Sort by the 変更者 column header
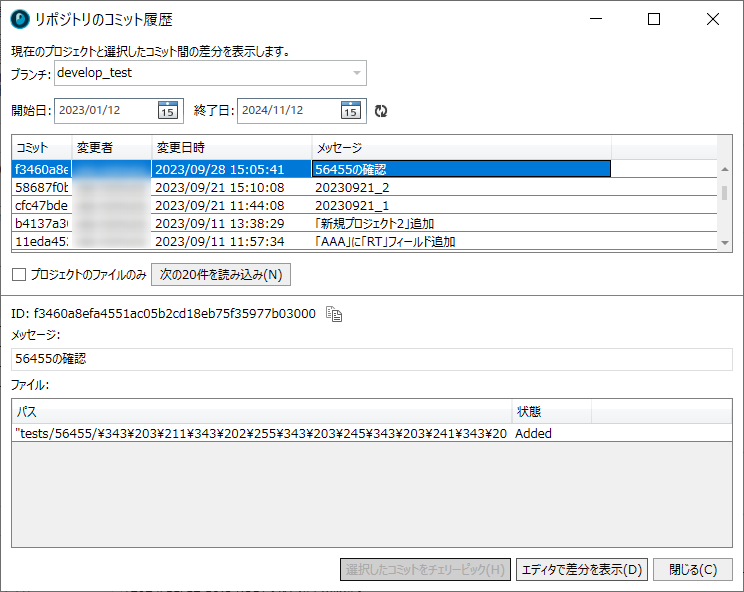 click(112, 148)
